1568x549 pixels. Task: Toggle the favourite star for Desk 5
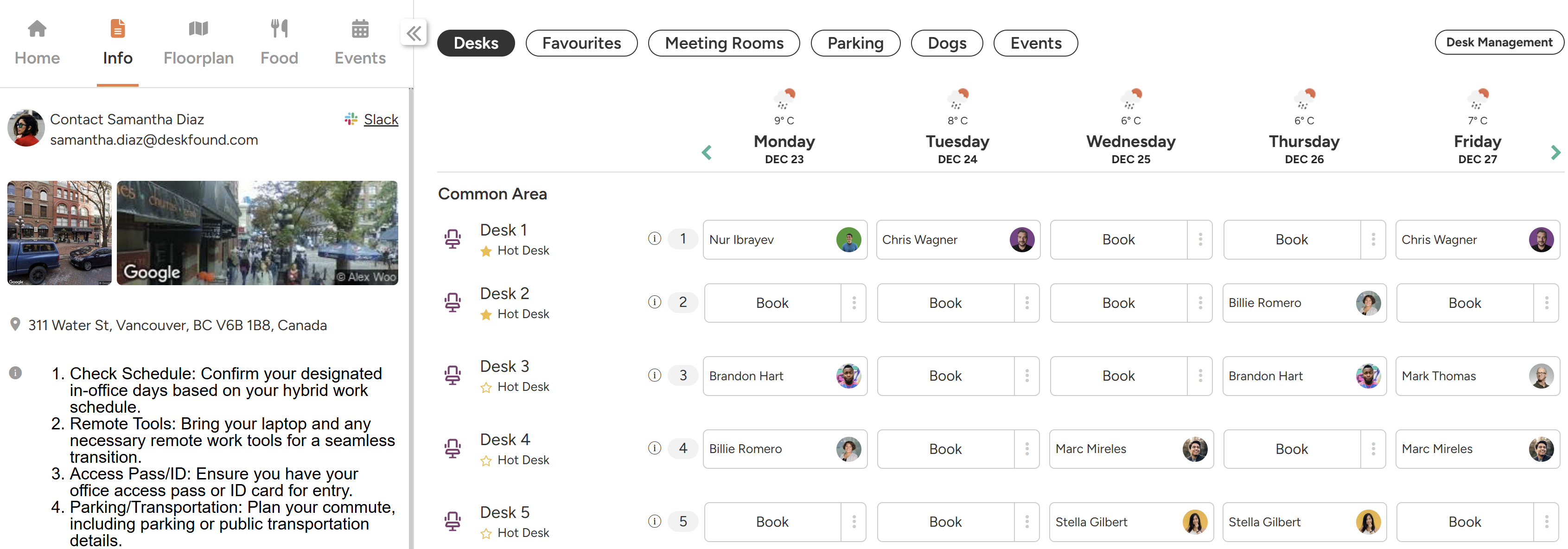click(x=486, y=533)
